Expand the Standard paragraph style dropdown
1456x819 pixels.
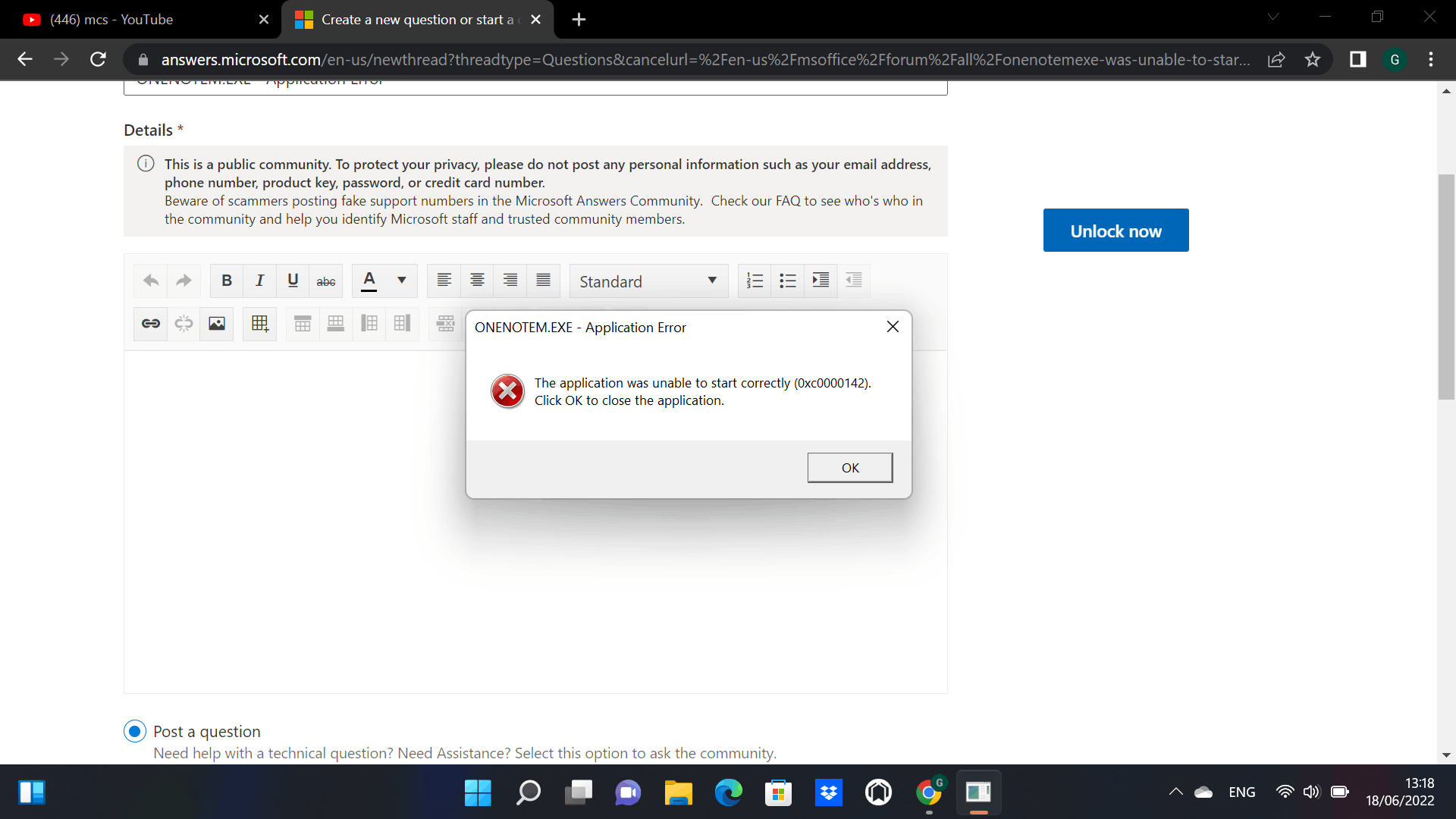click(648, 281)
